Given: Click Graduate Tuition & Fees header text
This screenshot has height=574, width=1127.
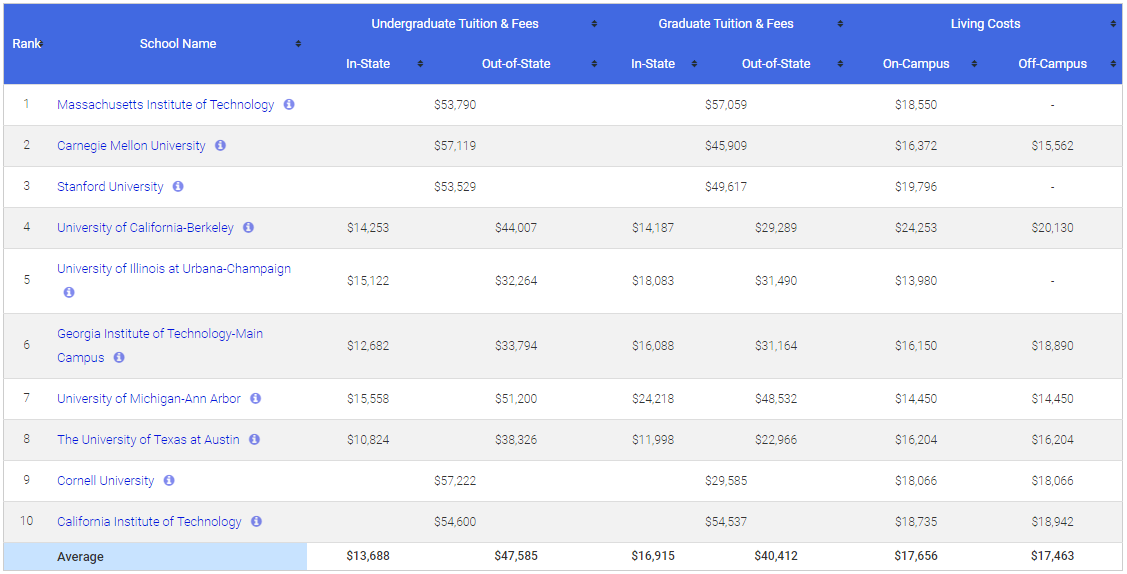Looking at the screenshot, I should (726, 24).
